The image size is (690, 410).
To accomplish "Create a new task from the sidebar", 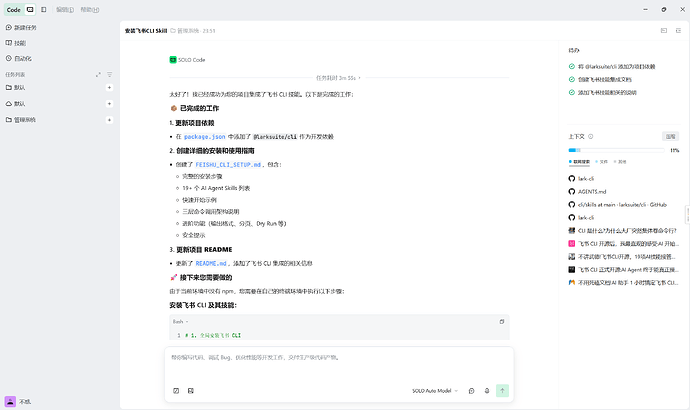I will (x=21, y=27).
